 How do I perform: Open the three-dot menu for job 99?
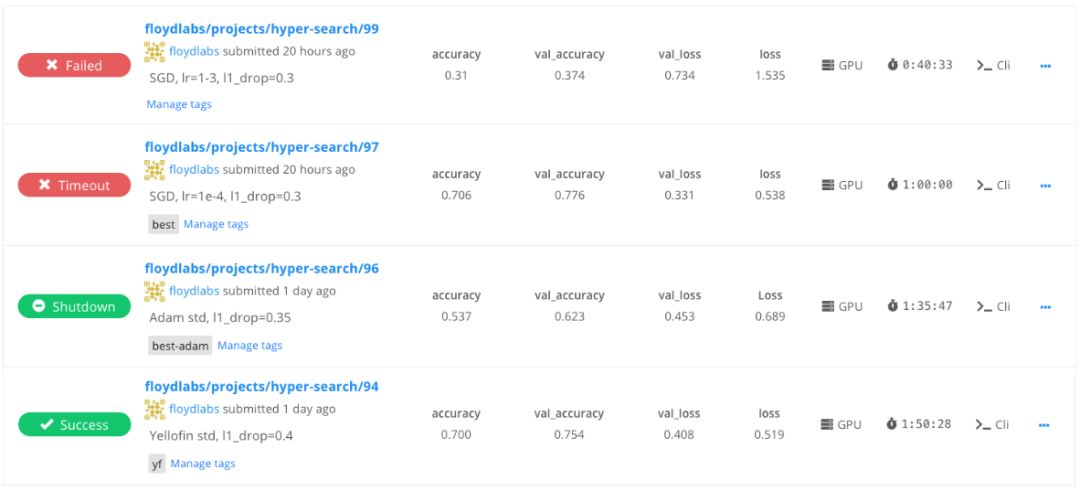click(1045, 66)
